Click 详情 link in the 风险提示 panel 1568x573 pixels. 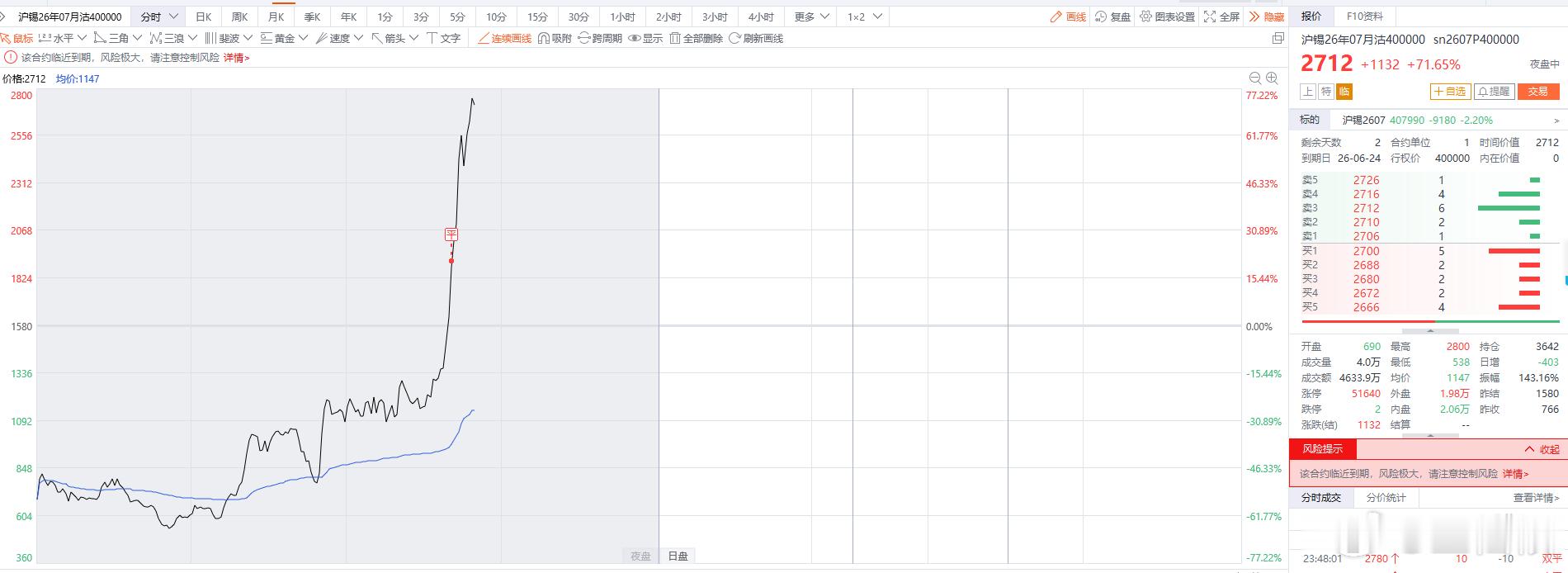click(1515, 474)
